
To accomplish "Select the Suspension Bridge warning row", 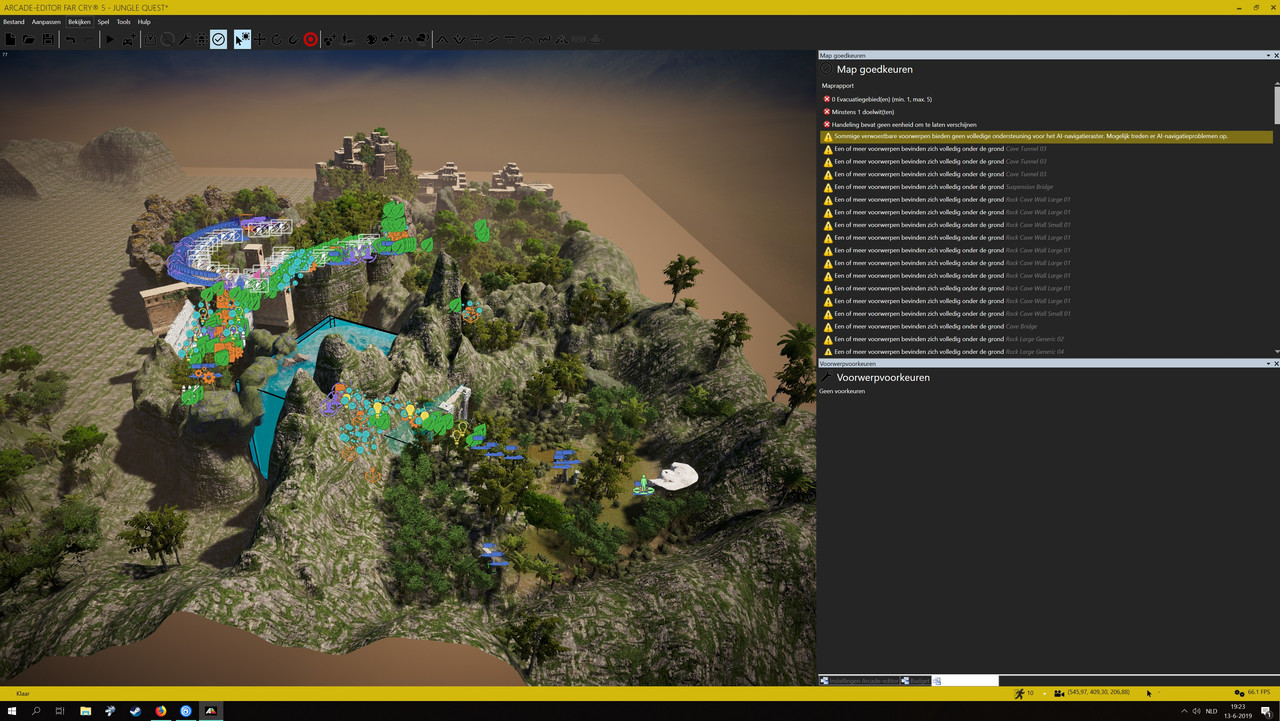I will pyautogui.click(x=1046, y=187).
